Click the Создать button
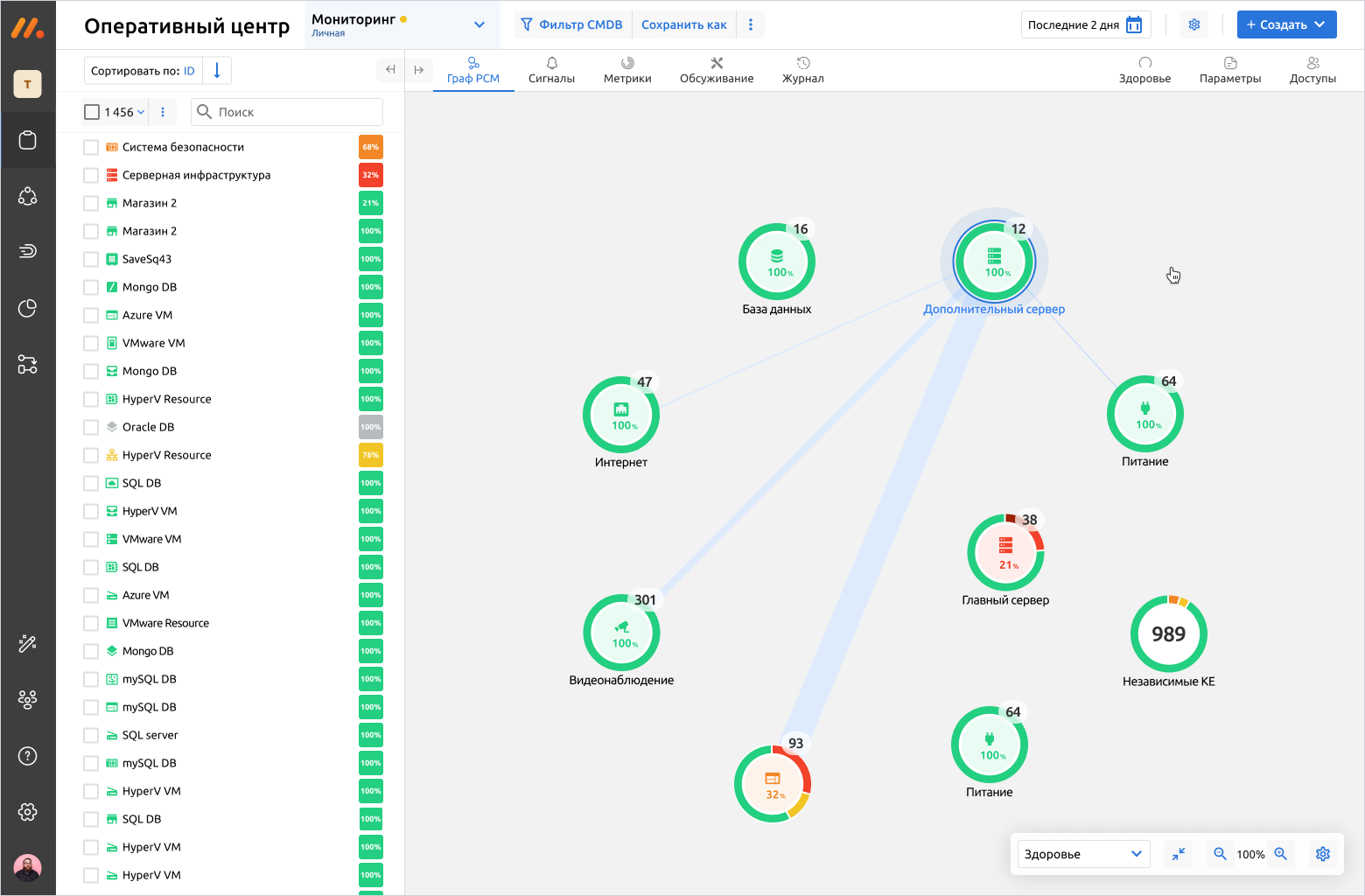Screen dimensions: 1365x896 coord(1286,24)
